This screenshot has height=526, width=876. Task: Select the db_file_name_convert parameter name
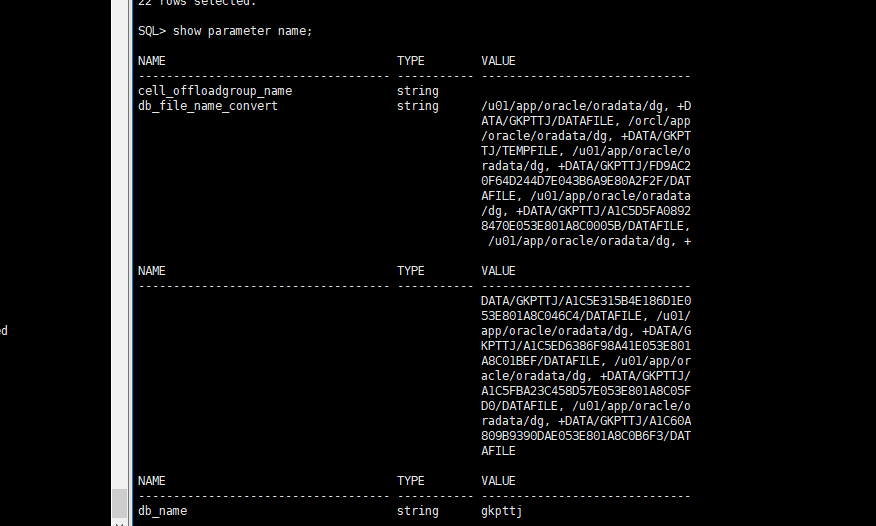[x=208, y=106]
